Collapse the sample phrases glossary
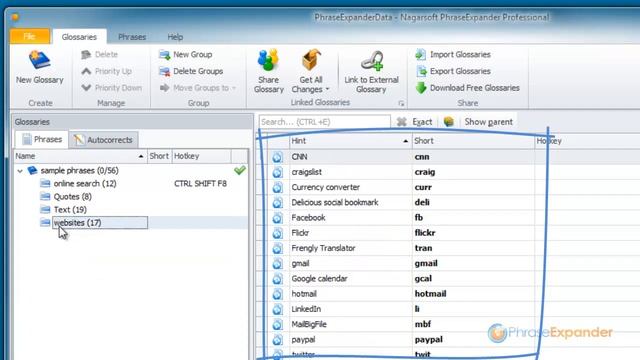The width and height of the screenshot is (640, 360). click(20, 171)
